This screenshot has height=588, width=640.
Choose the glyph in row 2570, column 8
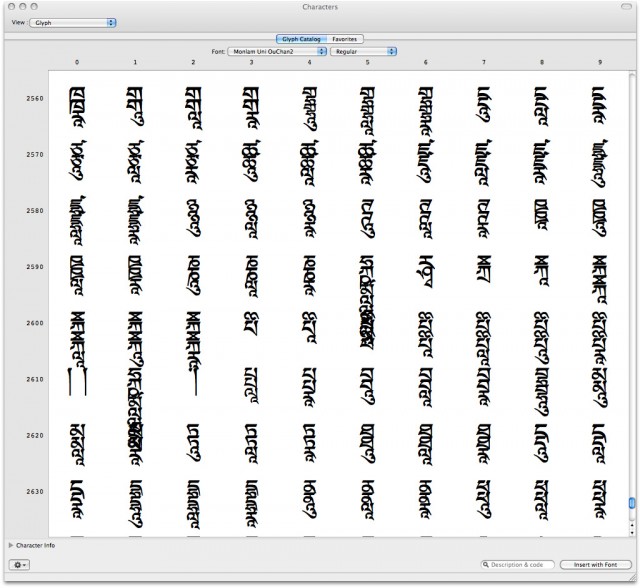542,156
